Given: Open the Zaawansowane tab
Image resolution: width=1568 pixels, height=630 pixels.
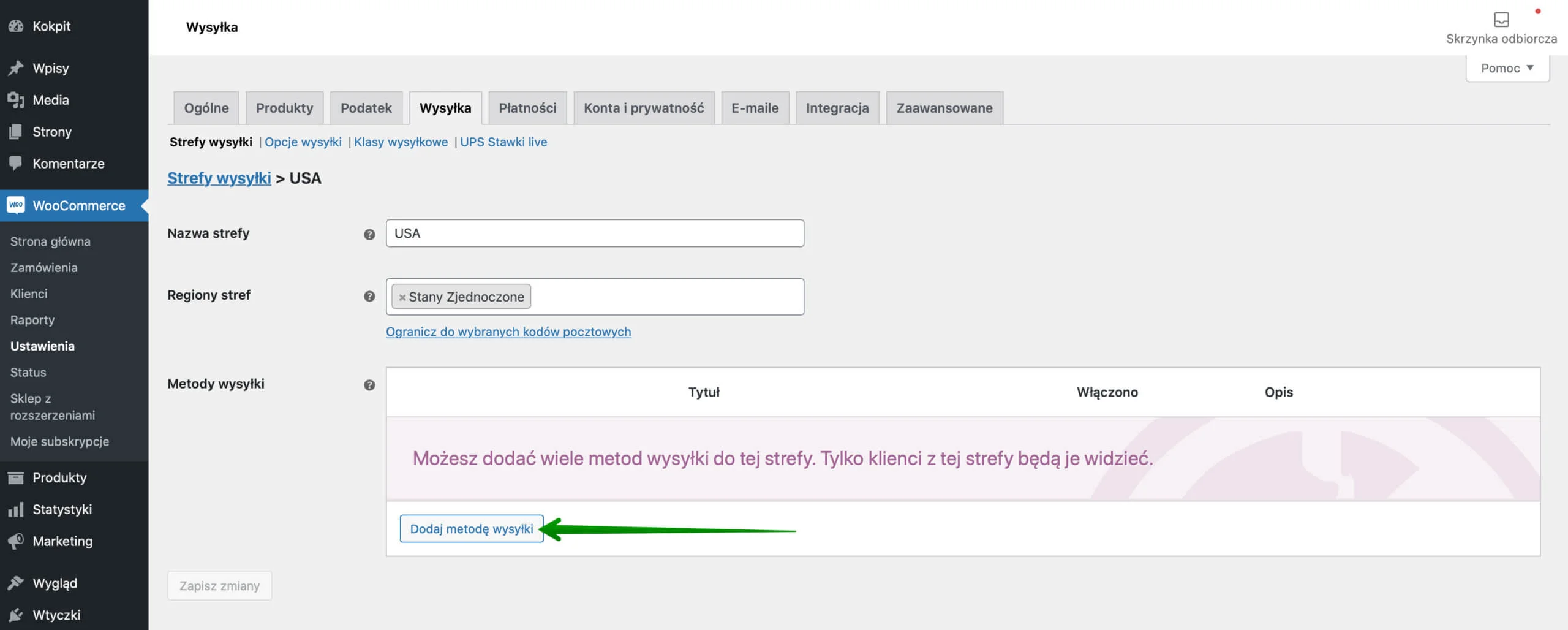Looking at the screenshot, I should pyautogui.click(x=944, y=108).
